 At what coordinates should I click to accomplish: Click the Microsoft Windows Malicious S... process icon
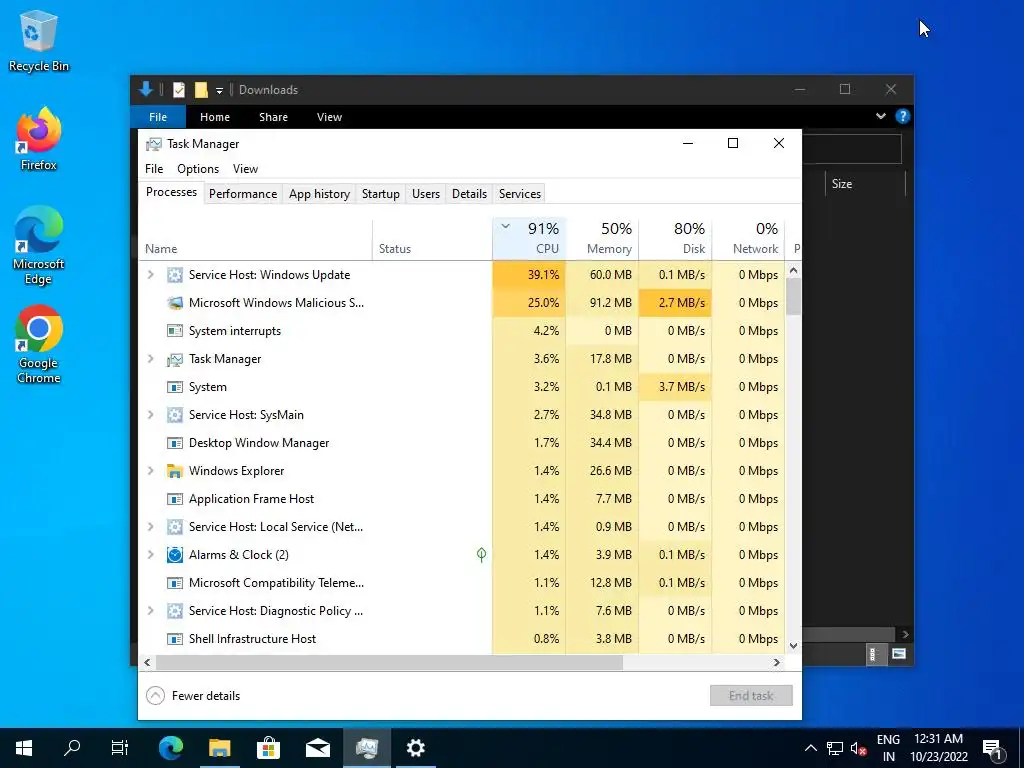174,303
